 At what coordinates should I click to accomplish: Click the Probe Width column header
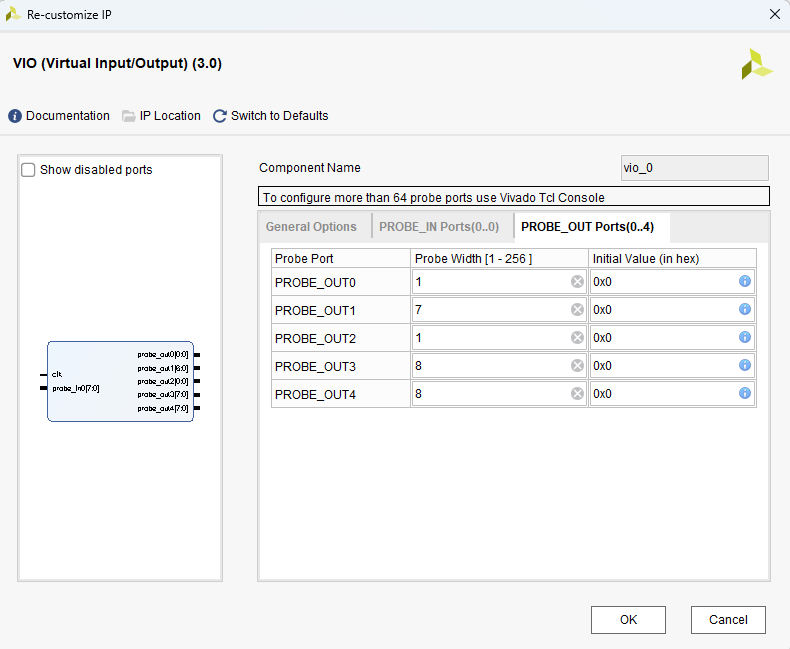click(x=499, y=258)
